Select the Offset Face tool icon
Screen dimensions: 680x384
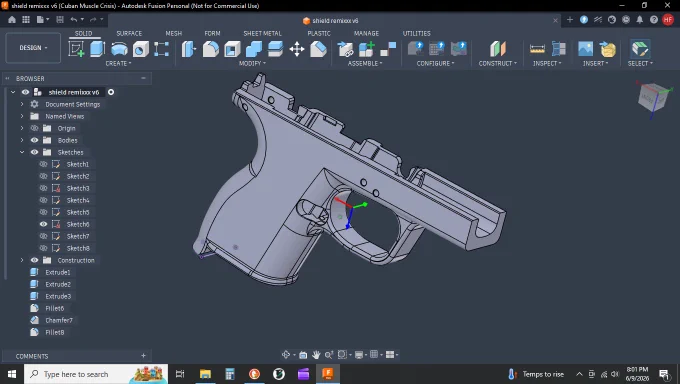pos(275,49)
